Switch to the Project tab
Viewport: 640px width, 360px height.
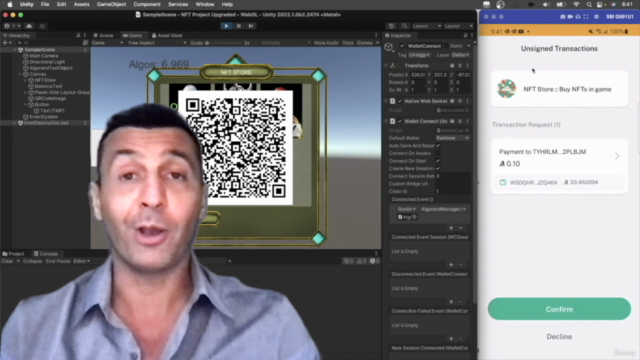click(x=14, y=254)
